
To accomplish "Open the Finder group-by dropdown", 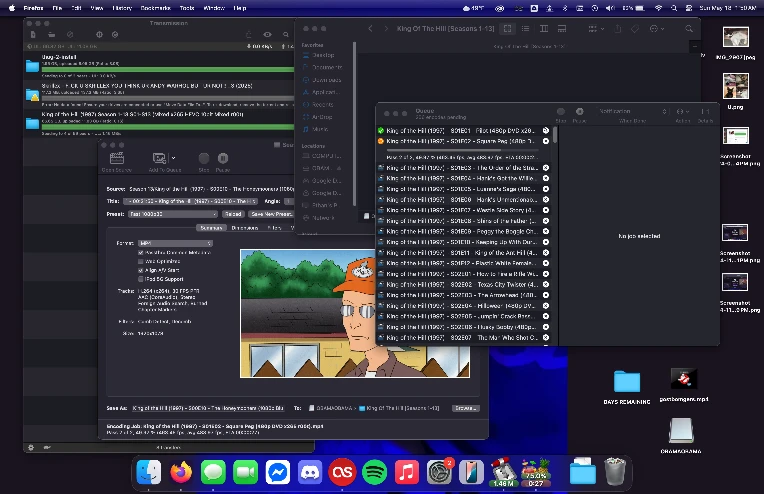I will click(596, 29).
